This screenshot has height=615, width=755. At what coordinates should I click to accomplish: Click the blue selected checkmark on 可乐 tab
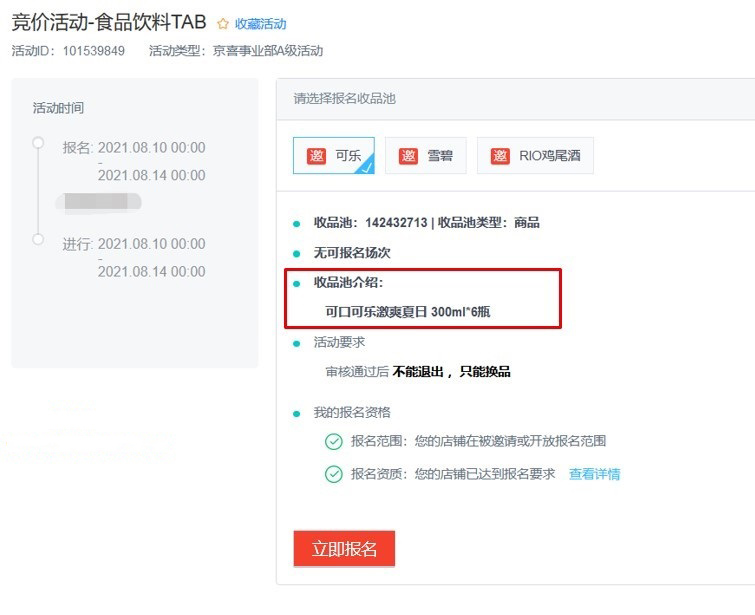coord(367,168)
